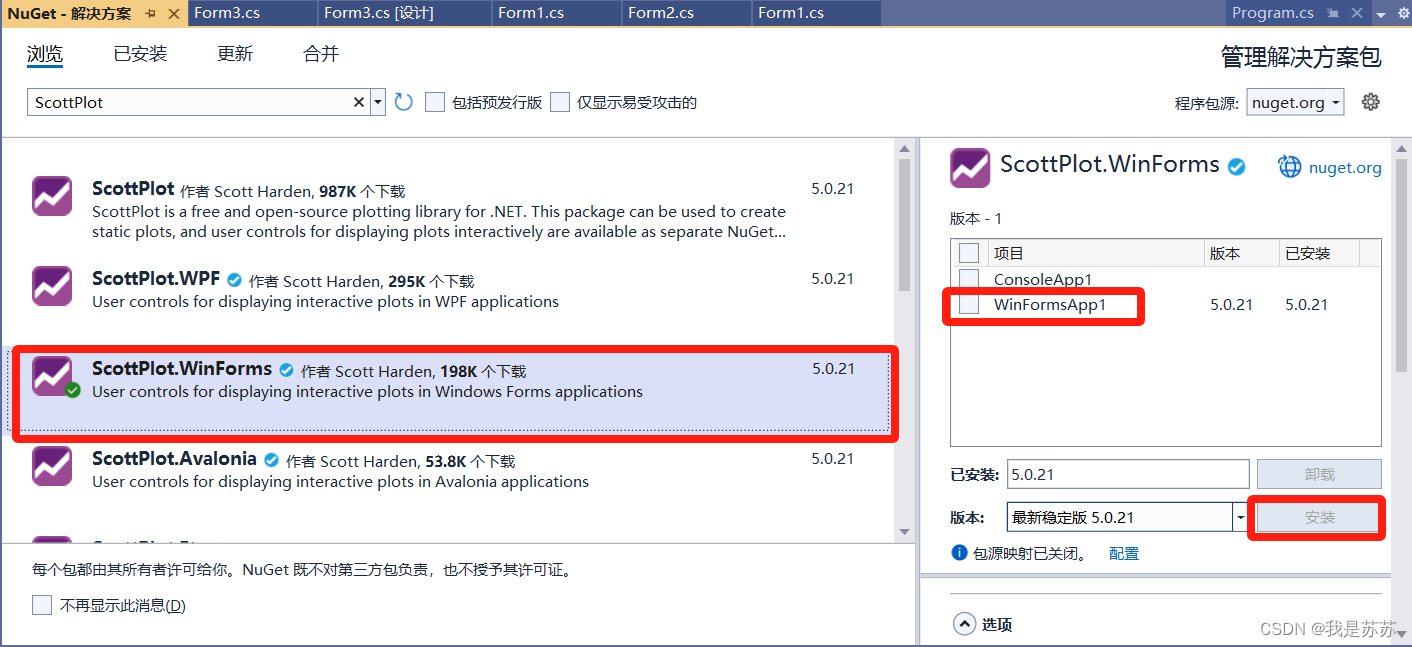Clear the ScottPlot search text
This screenshot has width=1412, height=647.
(359, 102)
